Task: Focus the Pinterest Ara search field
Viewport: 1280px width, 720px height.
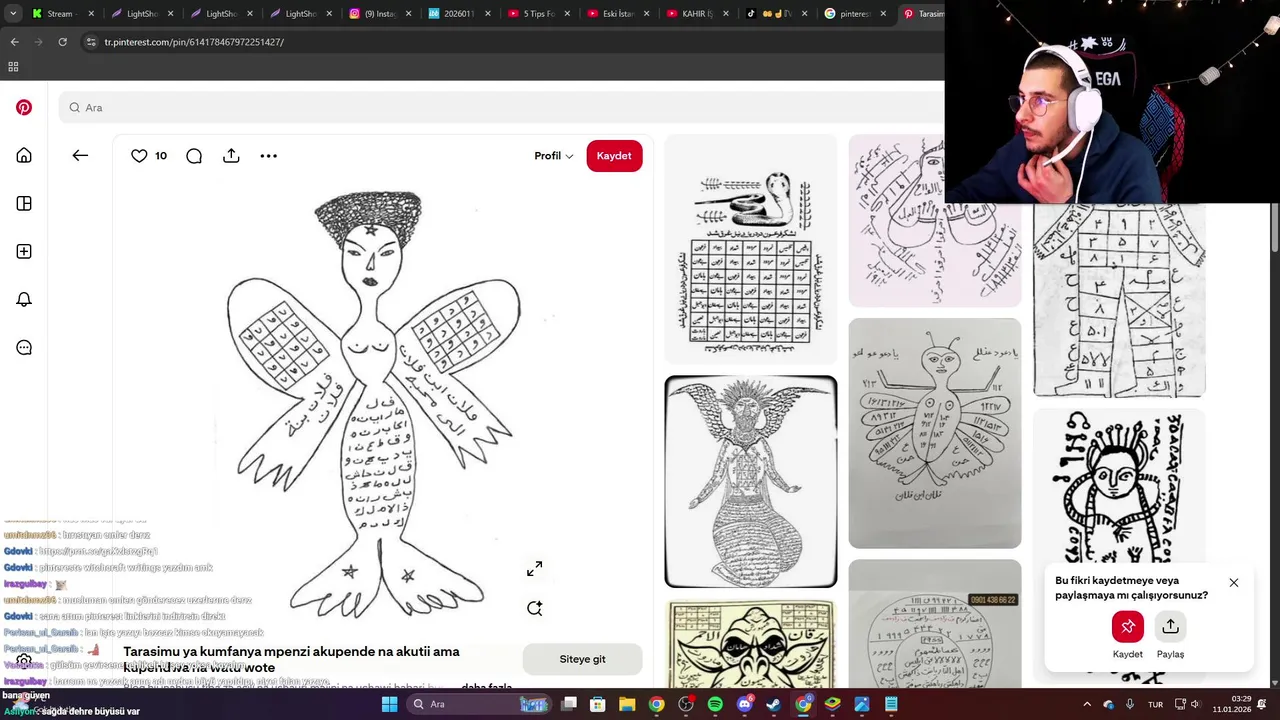Action: [500, 107]
